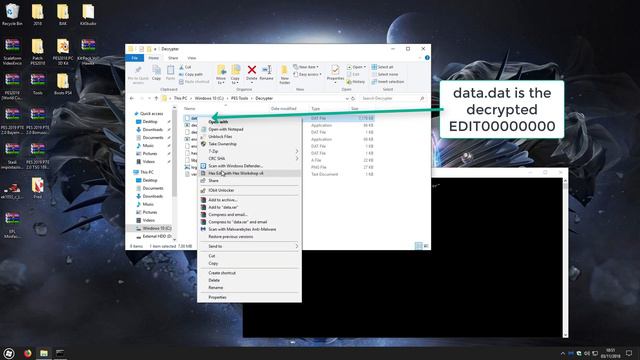Sort by Size column header
Screen dimensions: 640x360
354,109
